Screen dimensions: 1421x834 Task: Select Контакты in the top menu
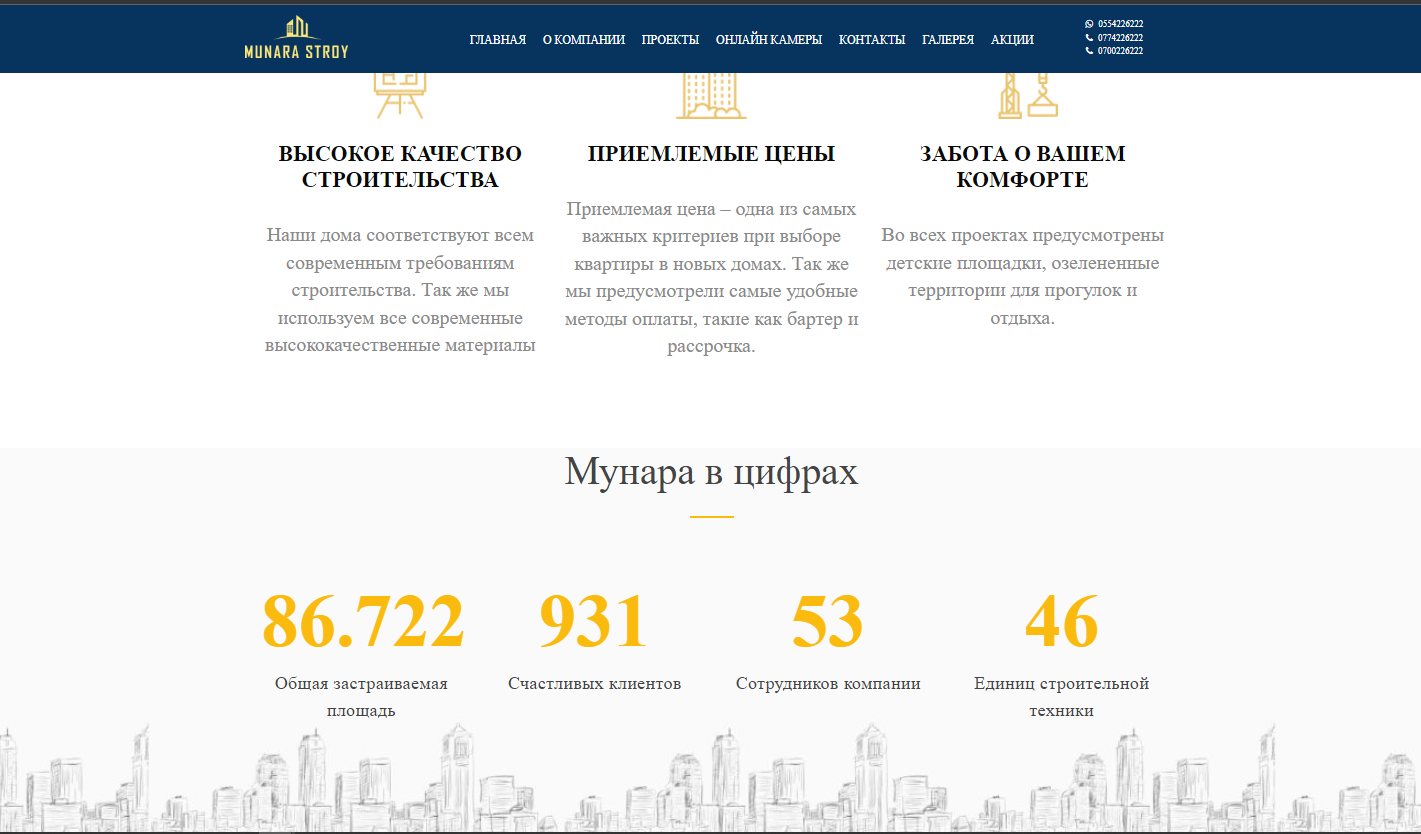[x=871, y=40]
